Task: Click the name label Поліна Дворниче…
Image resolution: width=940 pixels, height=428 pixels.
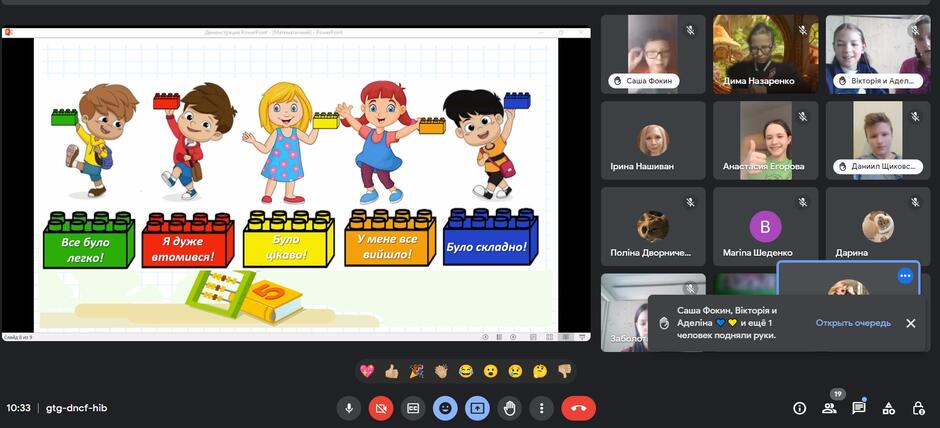Action: (x=650, y=253)
